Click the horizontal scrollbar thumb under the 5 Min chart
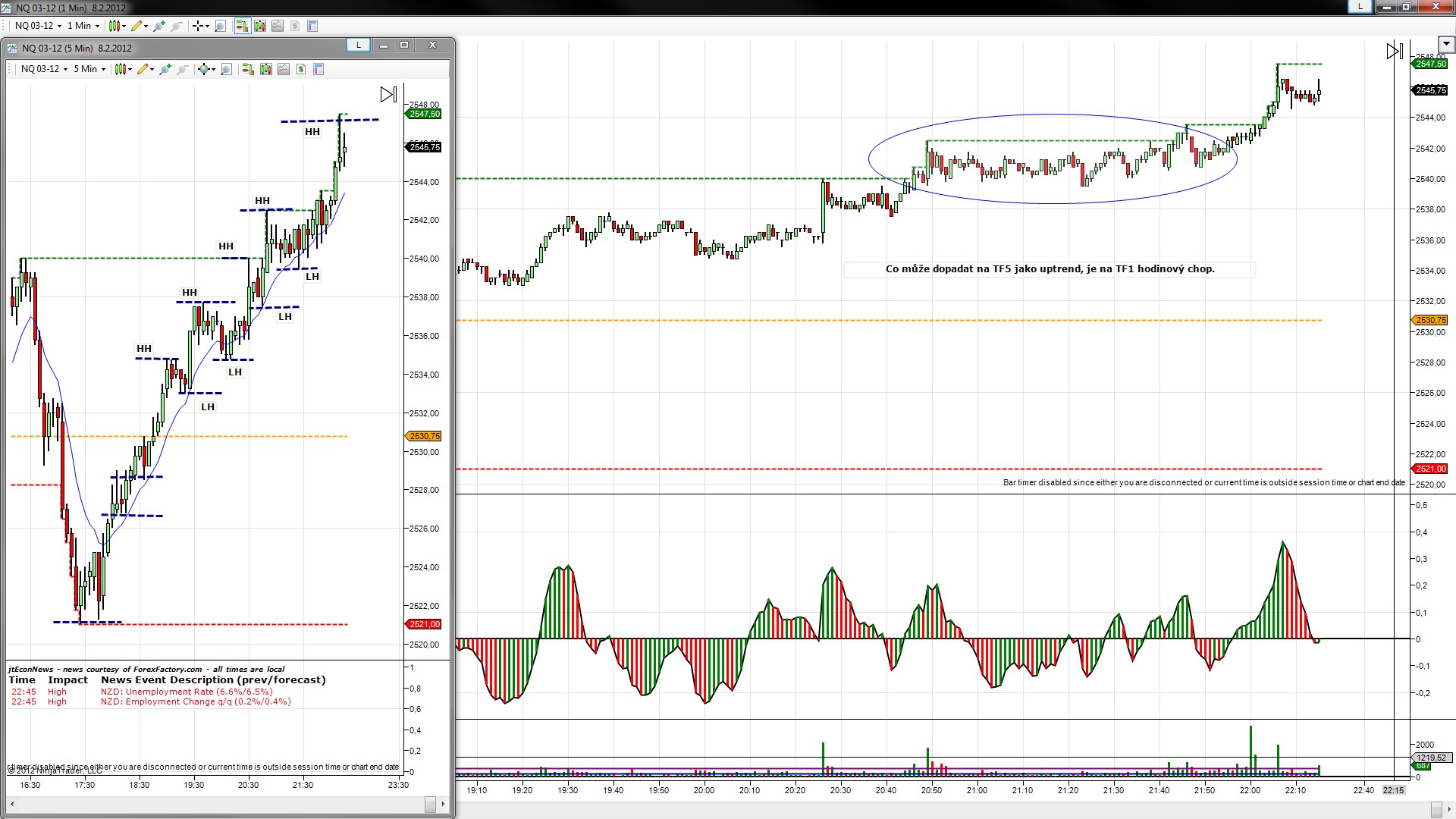Screen dimensions: 1456x819 [431, 804]
